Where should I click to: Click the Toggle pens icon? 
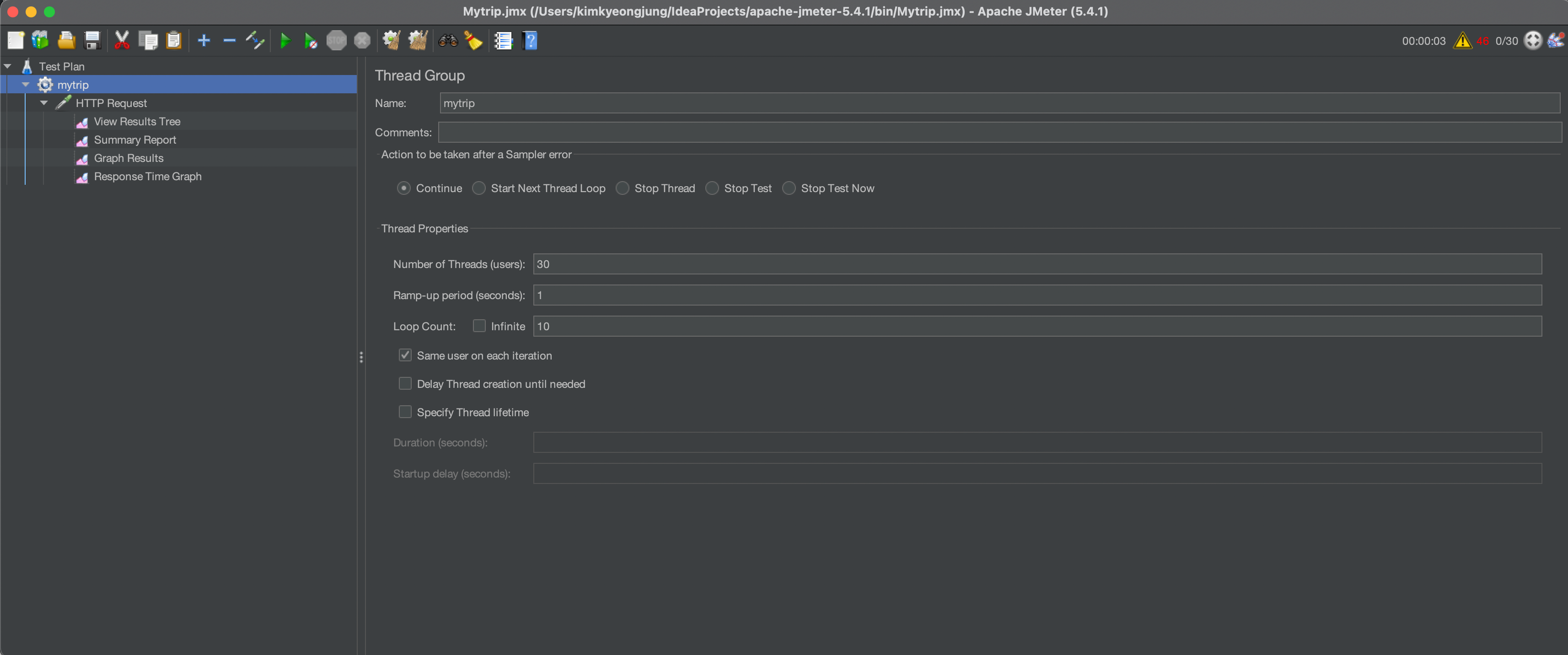255,41
